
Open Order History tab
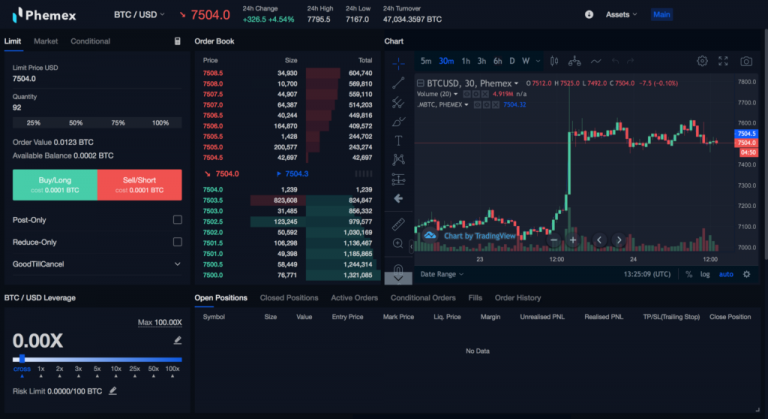tap(518, 297)
